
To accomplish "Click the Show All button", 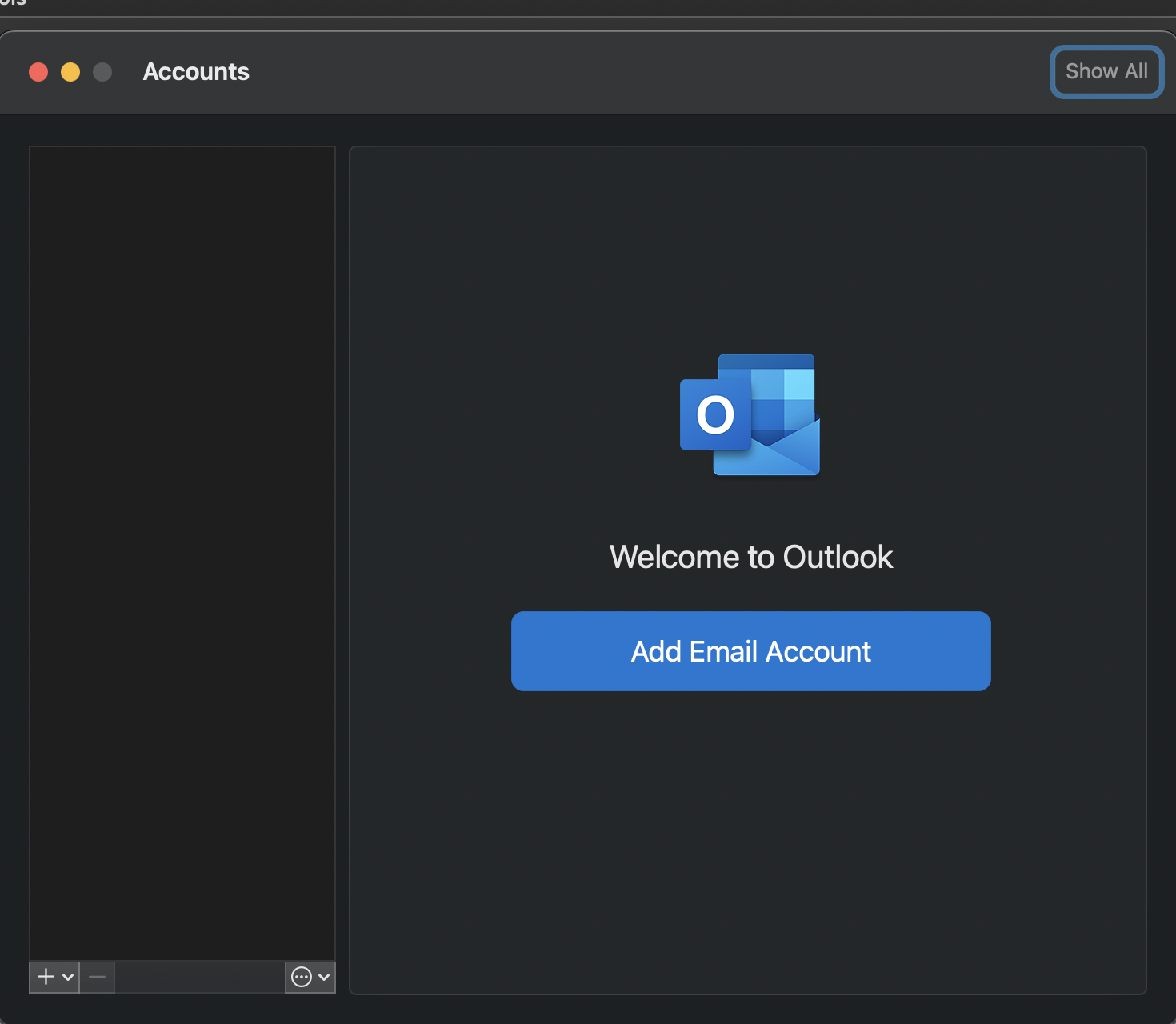I will (x=1106, y=72).
